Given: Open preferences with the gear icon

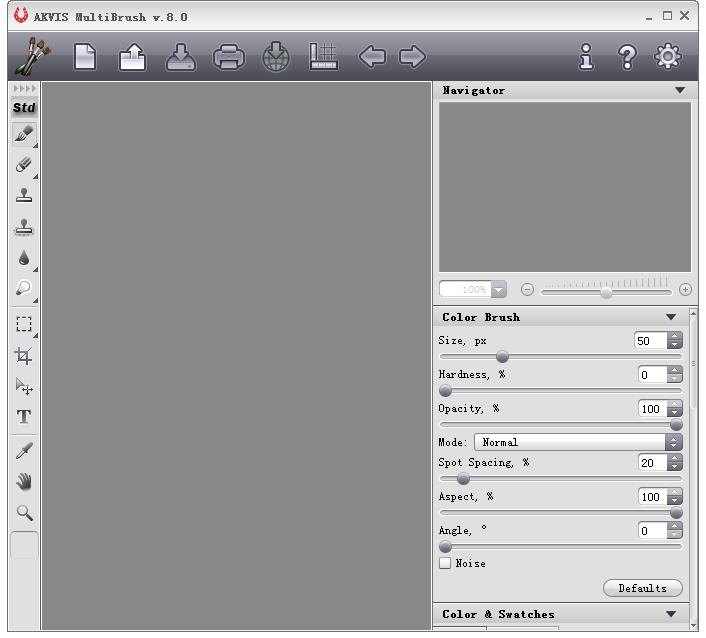Looking at the screenshot, I should point(667,56).
